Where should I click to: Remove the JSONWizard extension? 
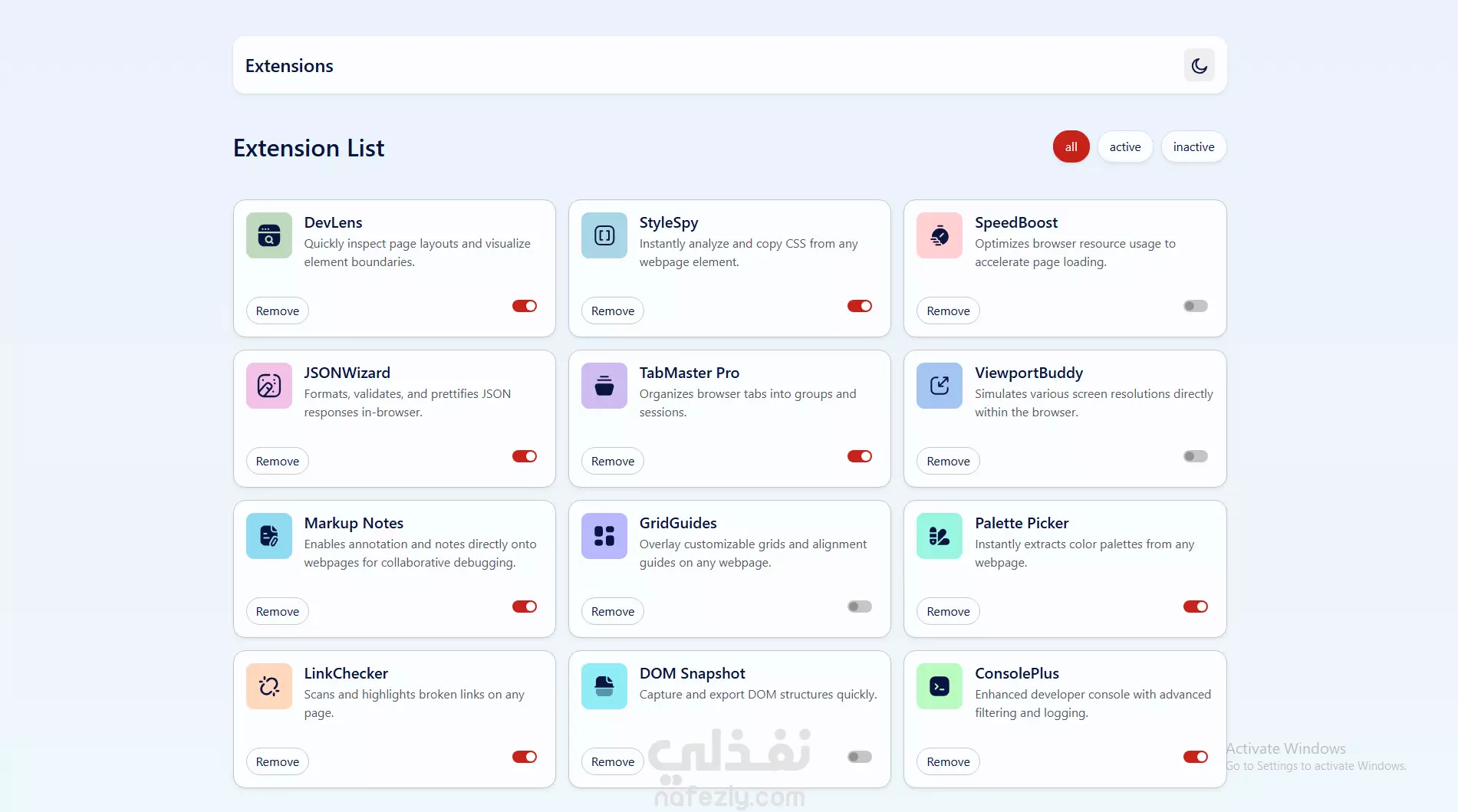278,461
